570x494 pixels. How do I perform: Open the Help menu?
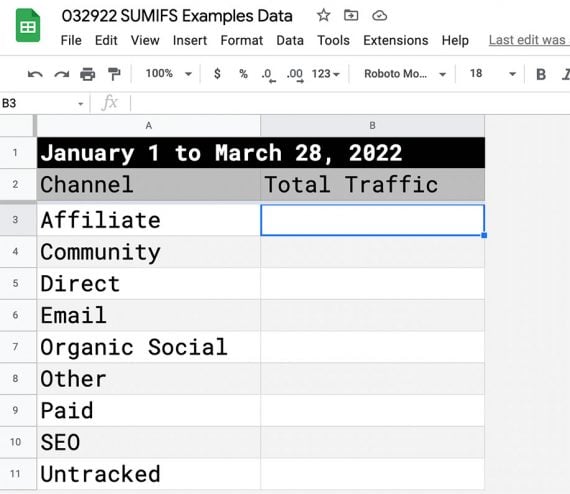click(455, 40)
